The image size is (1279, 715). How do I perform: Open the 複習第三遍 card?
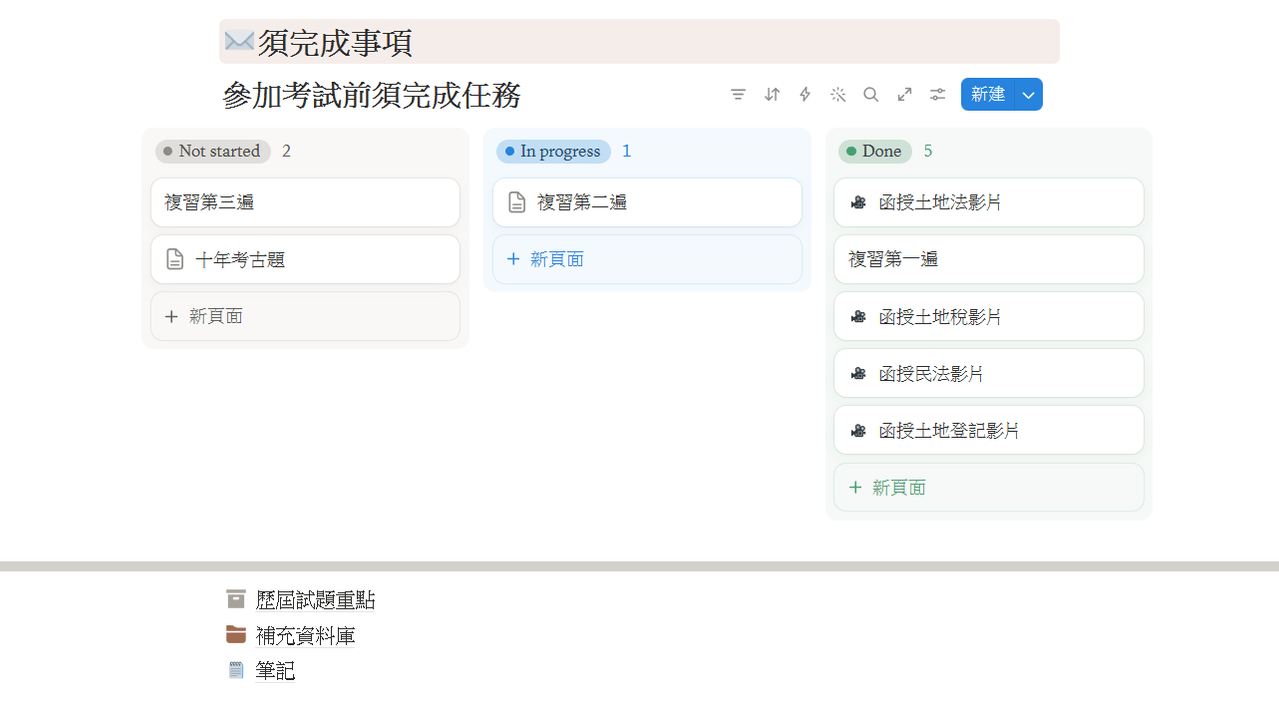click(x=305, y=202)
